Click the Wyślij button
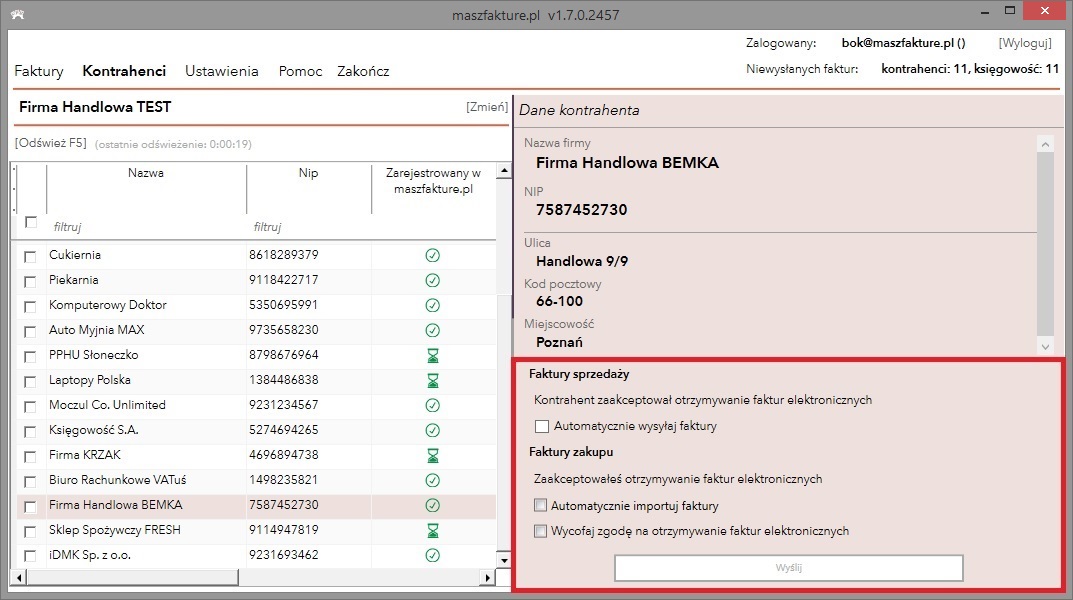1073x600 pixels. [x=788, y=568]
